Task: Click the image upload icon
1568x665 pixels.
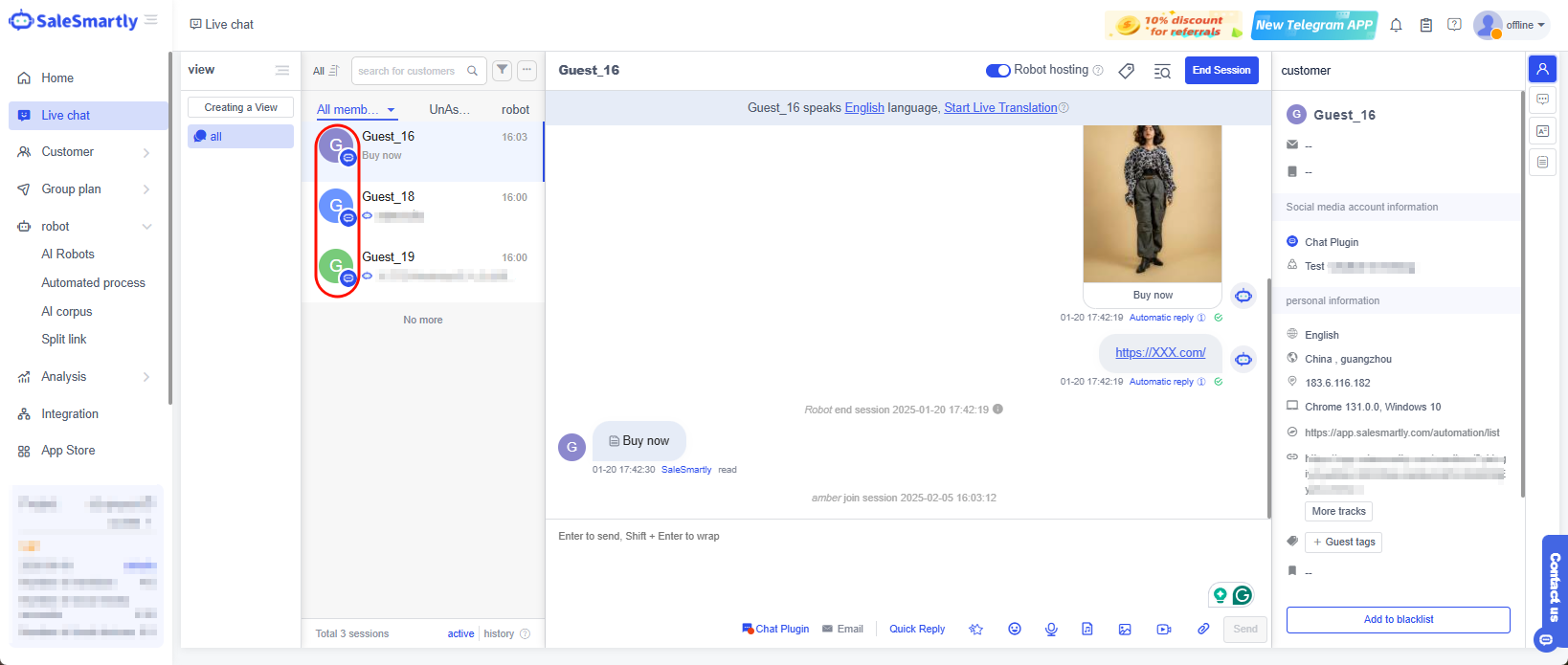Action: point(1125,629)
